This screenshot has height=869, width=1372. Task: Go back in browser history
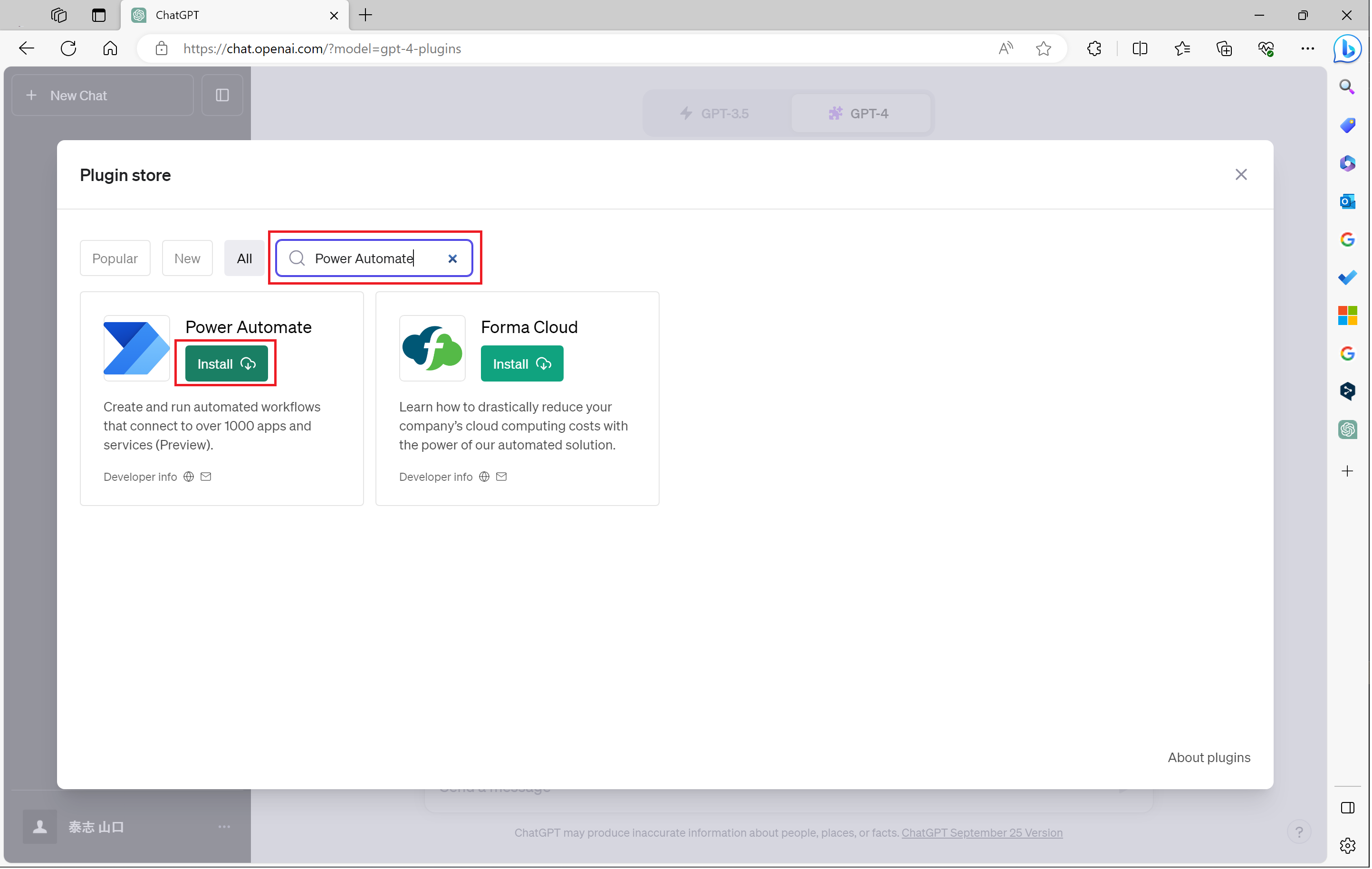[x=26, y=48]
